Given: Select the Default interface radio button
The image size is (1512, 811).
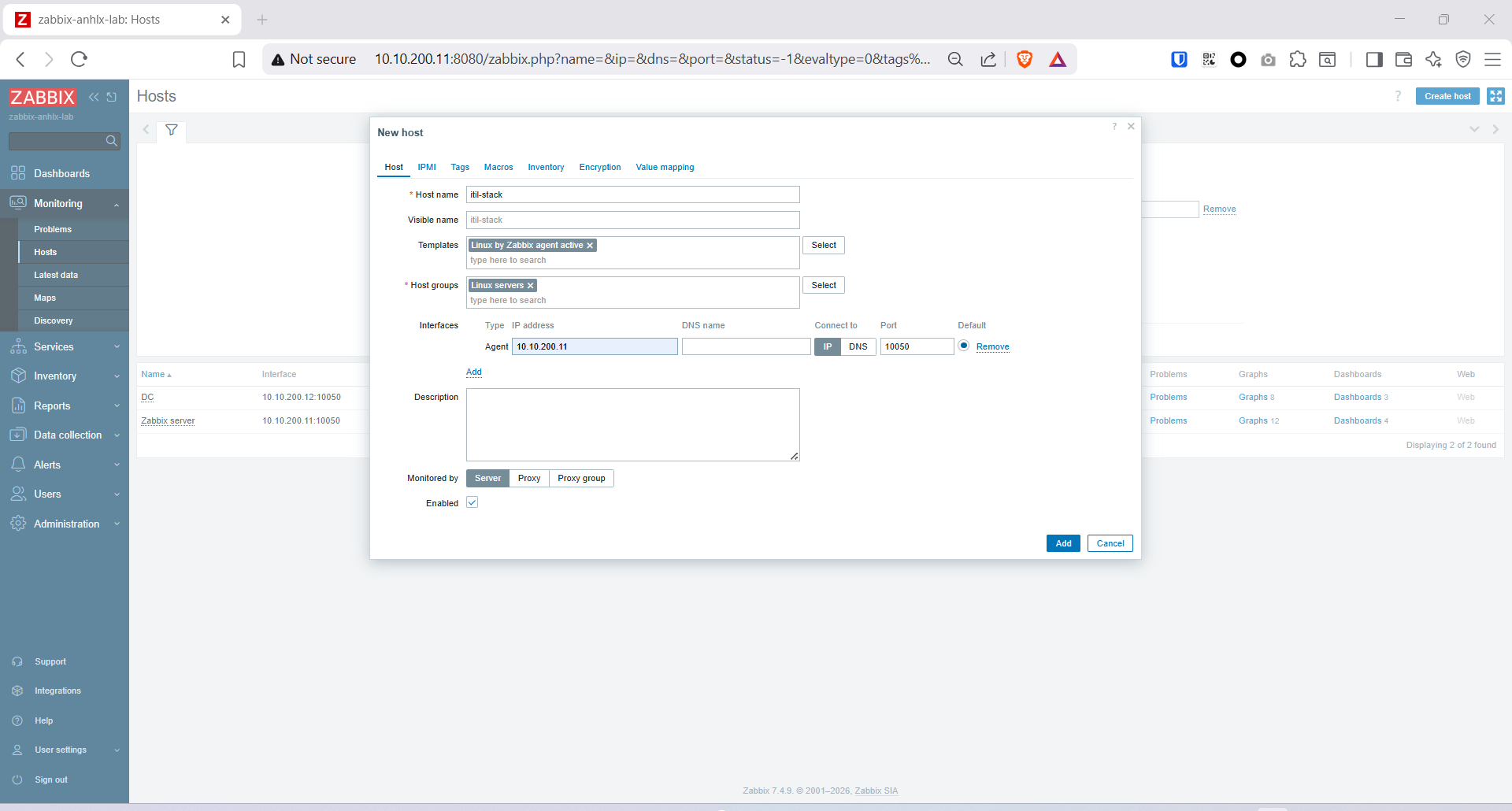Looking at the screenshot, I should [x=963, y=346].
